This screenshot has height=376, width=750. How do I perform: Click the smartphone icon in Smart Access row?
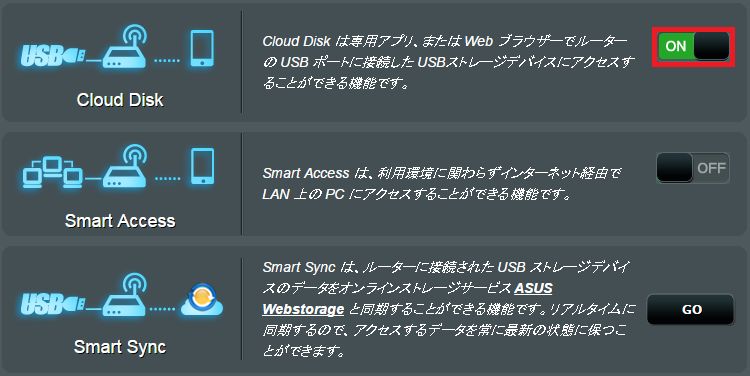pos(202,166)
